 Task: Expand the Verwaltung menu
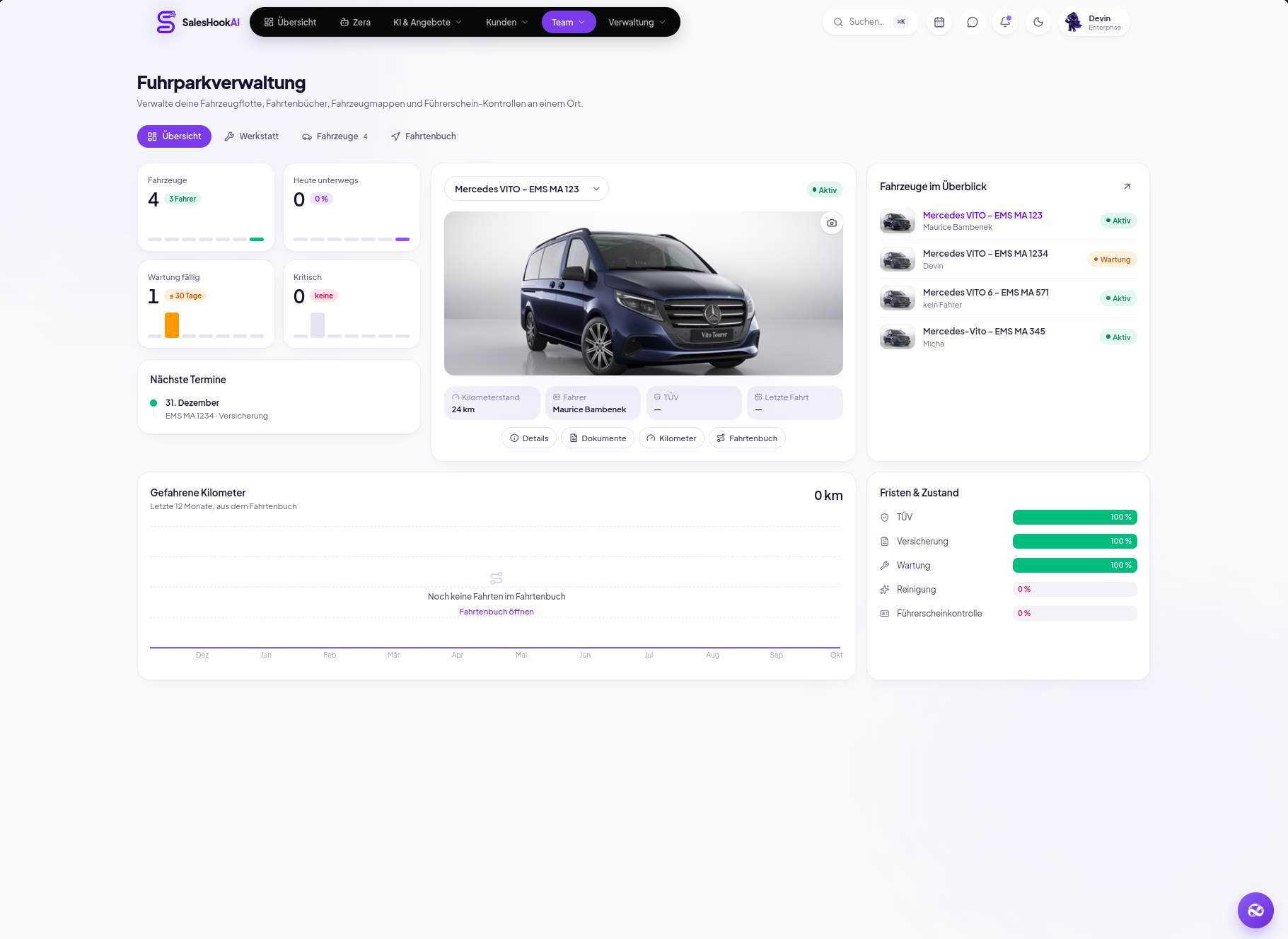coord(637,22)
